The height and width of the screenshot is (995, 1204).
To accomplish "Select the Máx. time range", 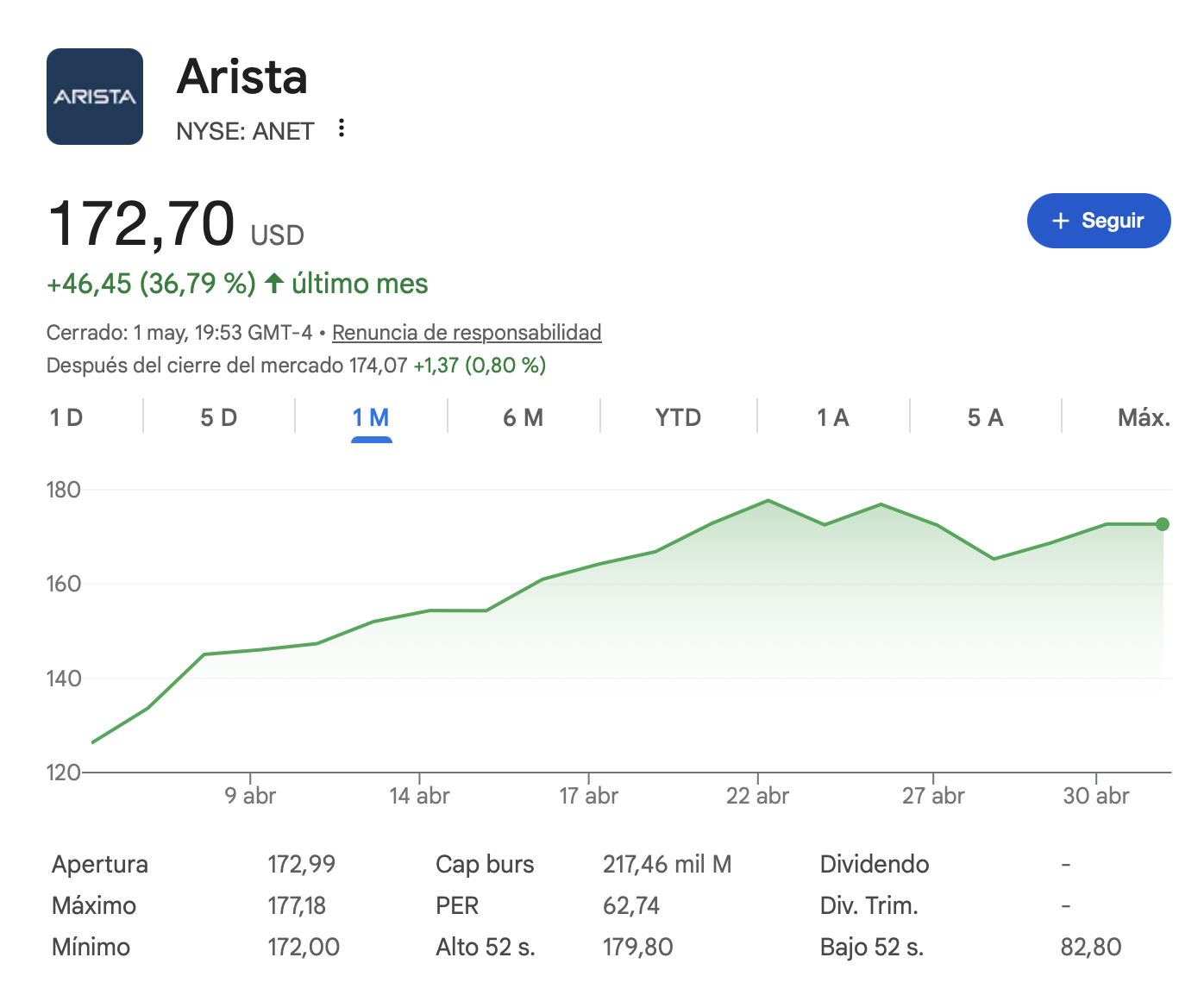I will [x=1144, y=418].
